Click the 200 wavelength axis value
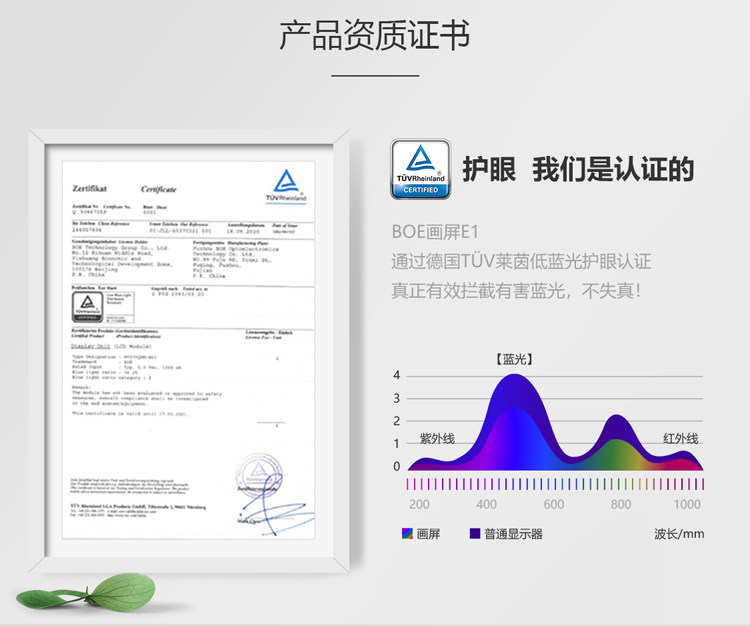This screenshot has width=750, height=626. [x=419, y=504]
